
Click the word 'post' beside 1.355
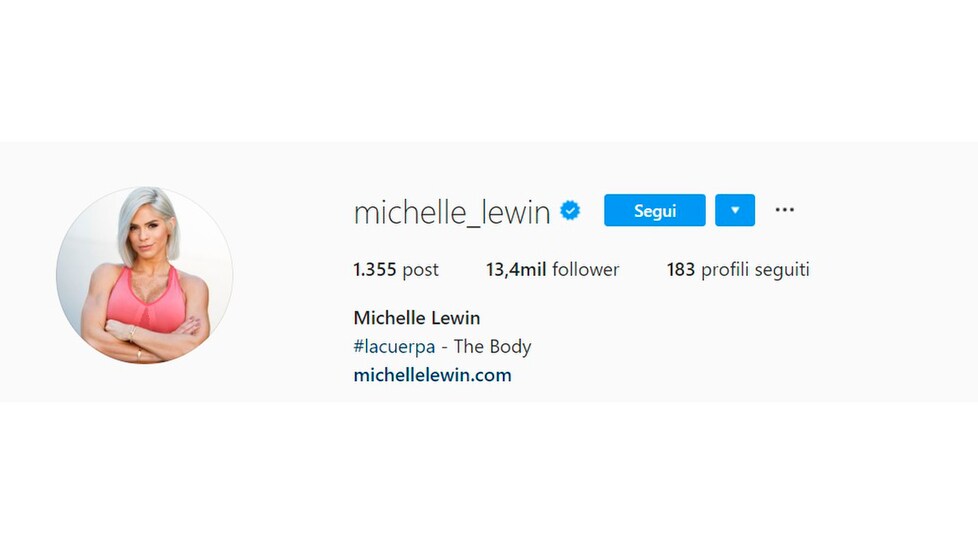tap(420, 270)
